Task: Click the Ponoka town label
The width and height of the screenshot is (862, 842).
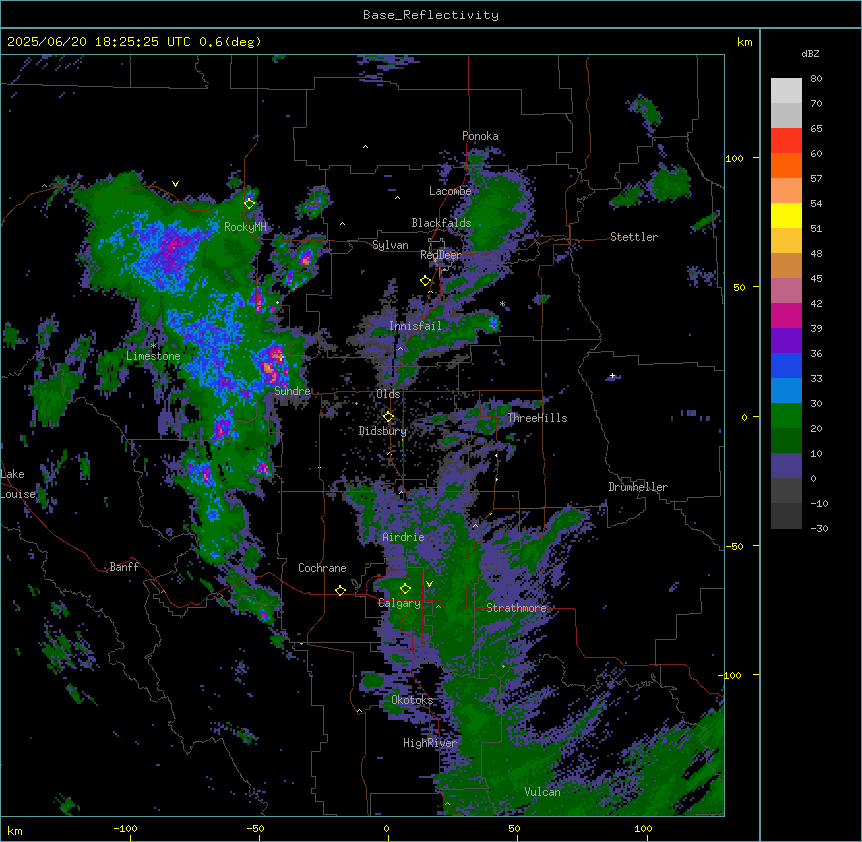Action: click(x=480, y=136)
